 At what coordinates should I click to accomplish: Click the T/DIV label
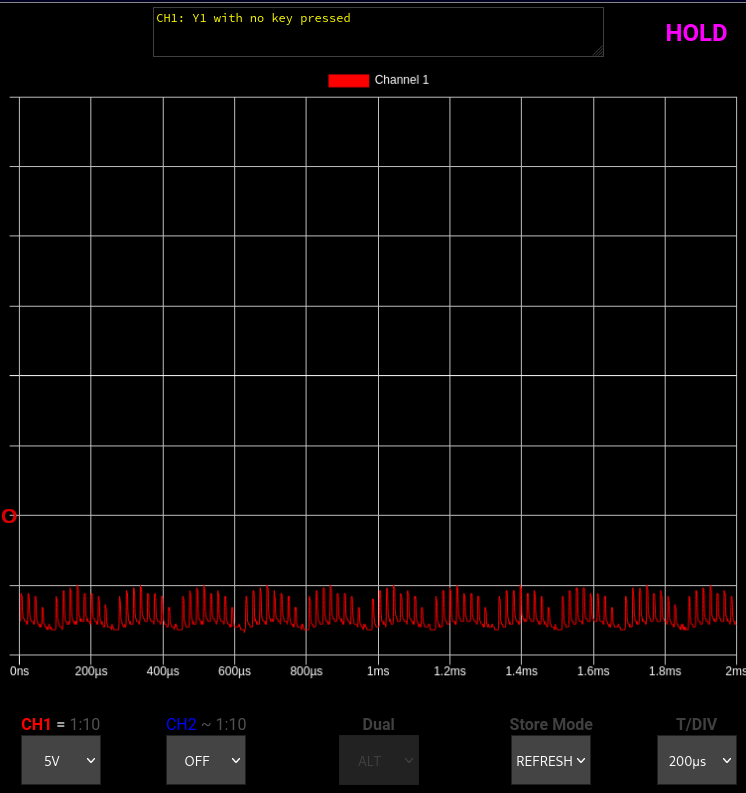[x=696, y=724]
